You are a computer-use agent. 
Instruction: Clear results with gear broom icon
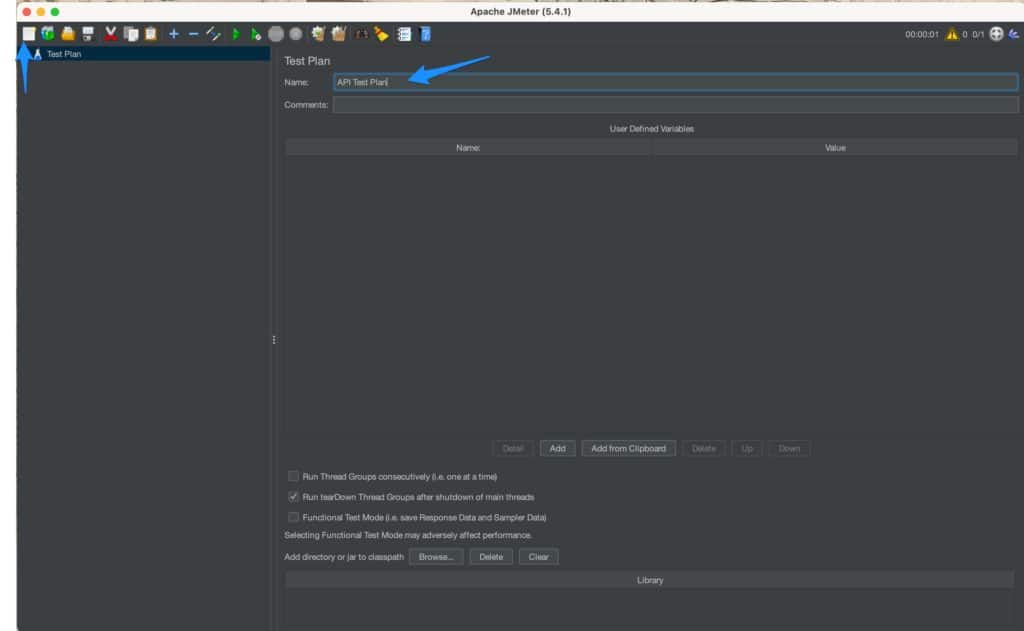tap(318, 34)
